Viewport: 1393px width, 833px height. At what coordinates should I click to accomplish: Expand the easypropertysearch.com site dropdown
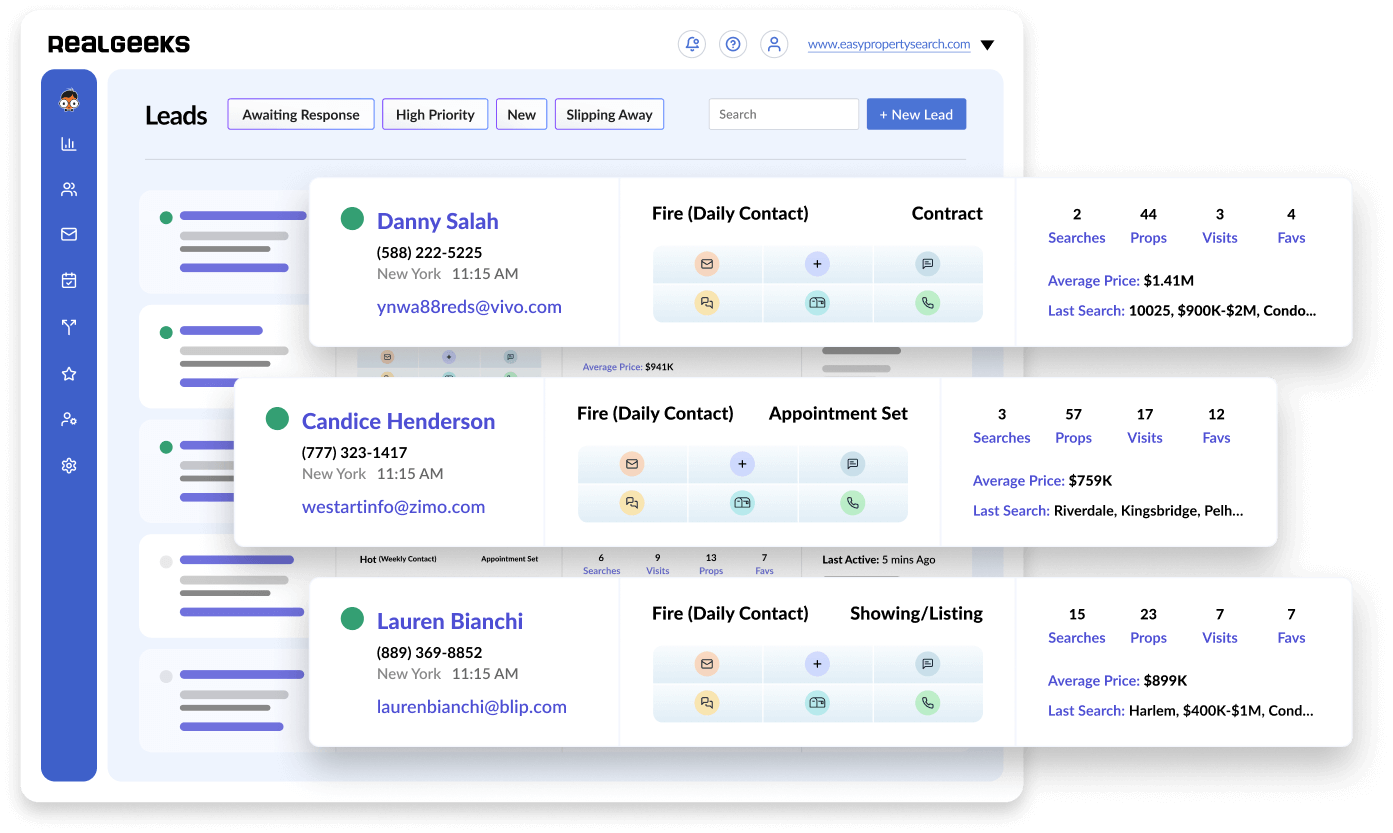tap(987, 44)
